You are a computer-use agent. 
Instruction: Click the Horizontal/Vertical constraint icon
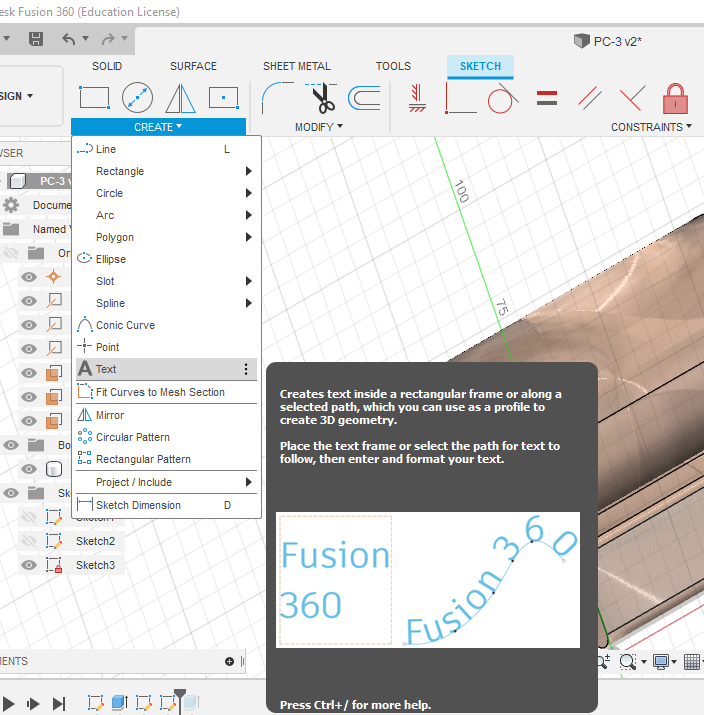417,98
